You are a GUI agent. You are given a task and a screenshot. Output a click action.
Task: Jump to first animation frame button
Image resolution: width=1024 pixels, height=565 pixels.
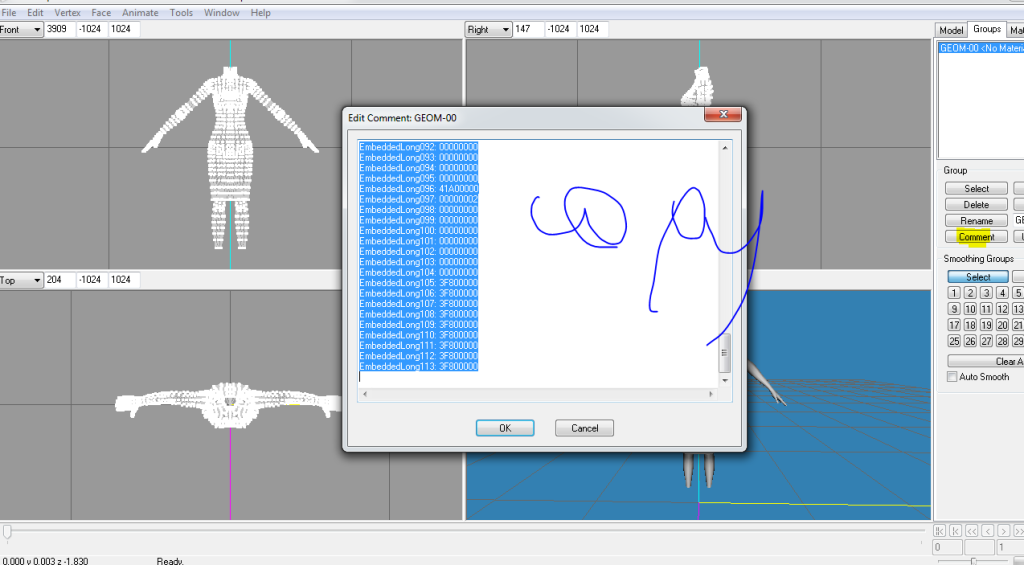coord(938,531)
